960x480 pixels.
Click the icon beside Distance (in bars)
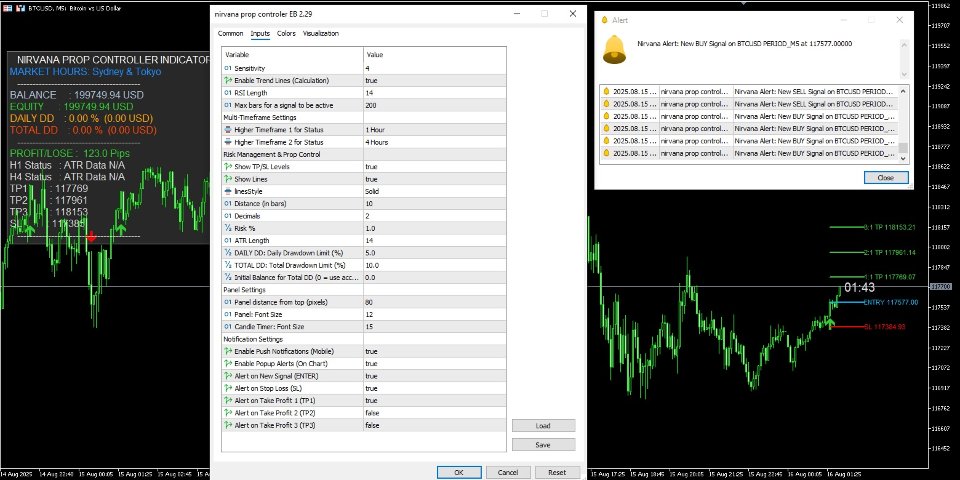click(x=228, y=204)
